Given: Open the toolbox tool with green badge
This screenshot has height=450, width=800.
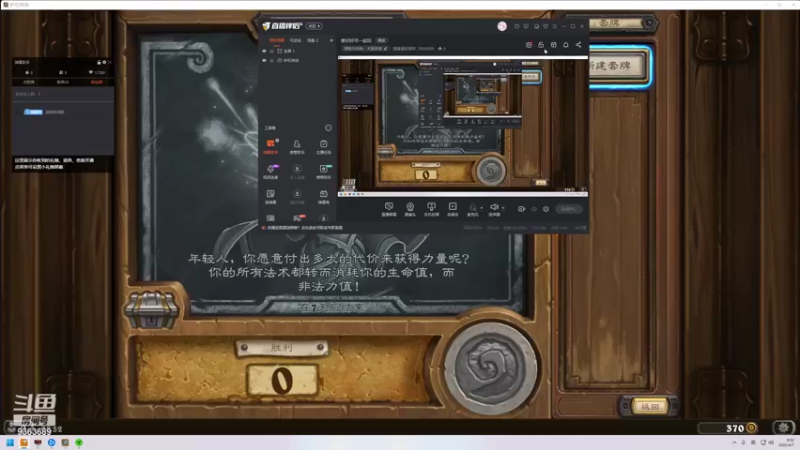Looking at the screenshot, I should (323, 171).
